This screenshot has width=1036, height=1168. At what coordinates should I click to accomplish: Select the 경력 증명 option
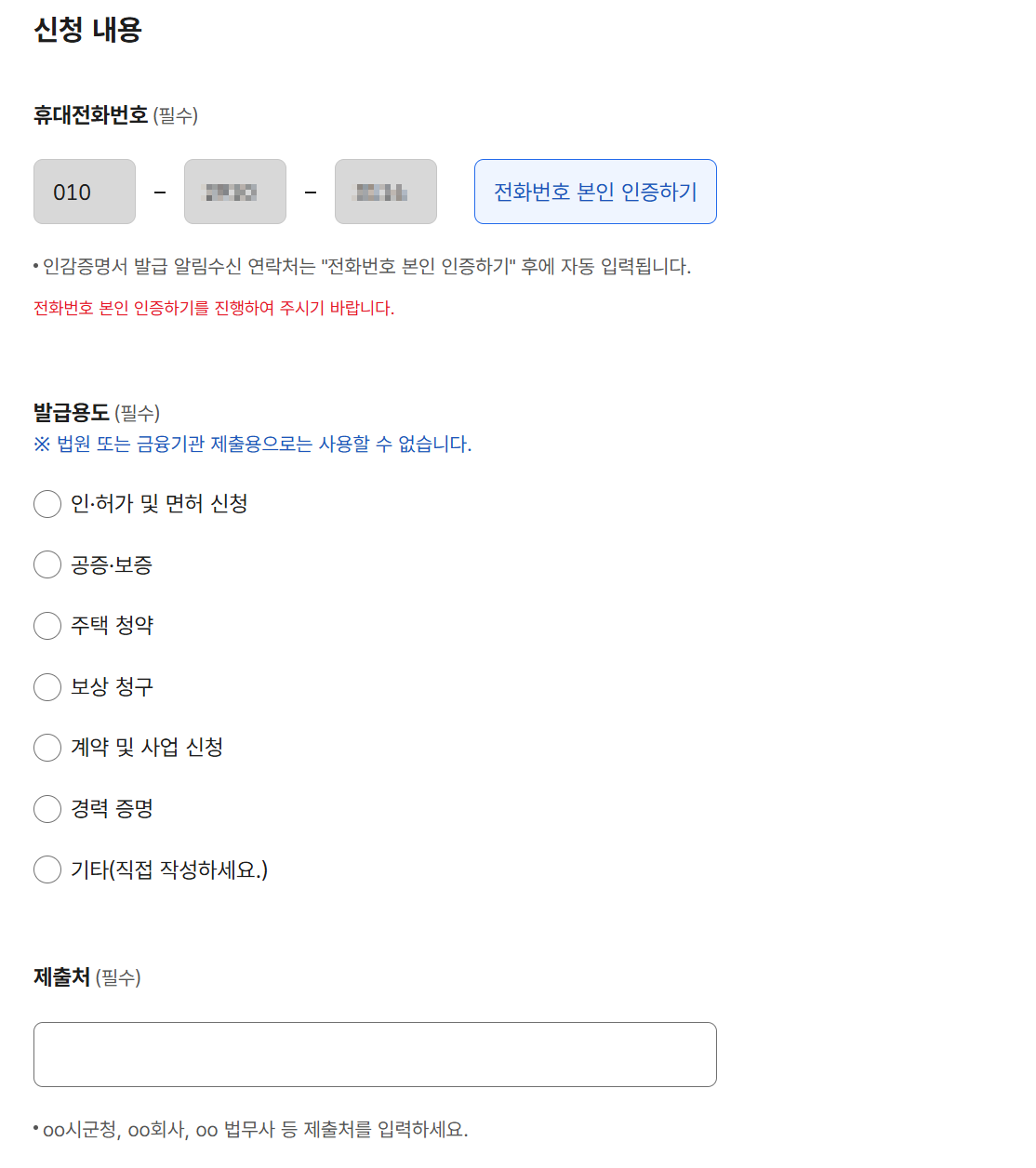[x=47, y=809]
